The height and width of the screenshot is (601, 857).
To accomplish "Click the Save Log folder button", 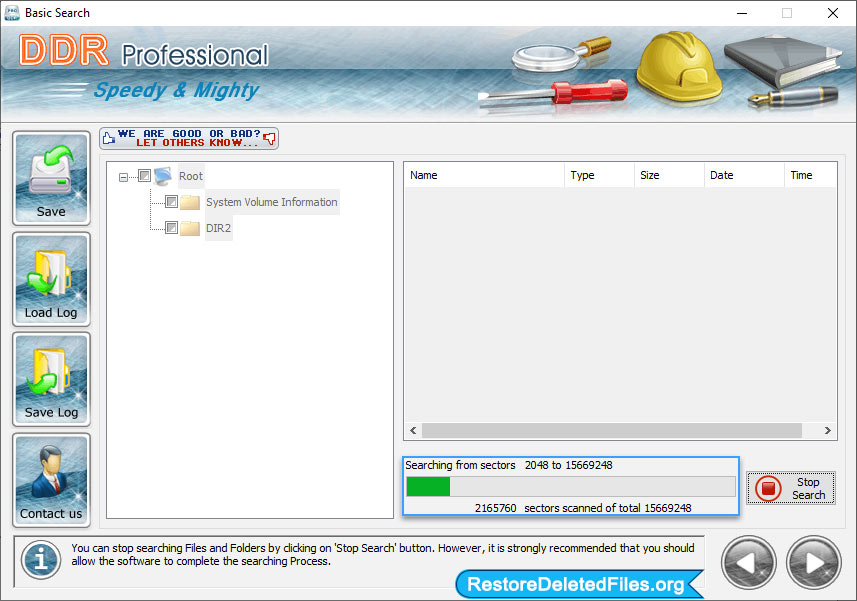I will pos(51,379).
